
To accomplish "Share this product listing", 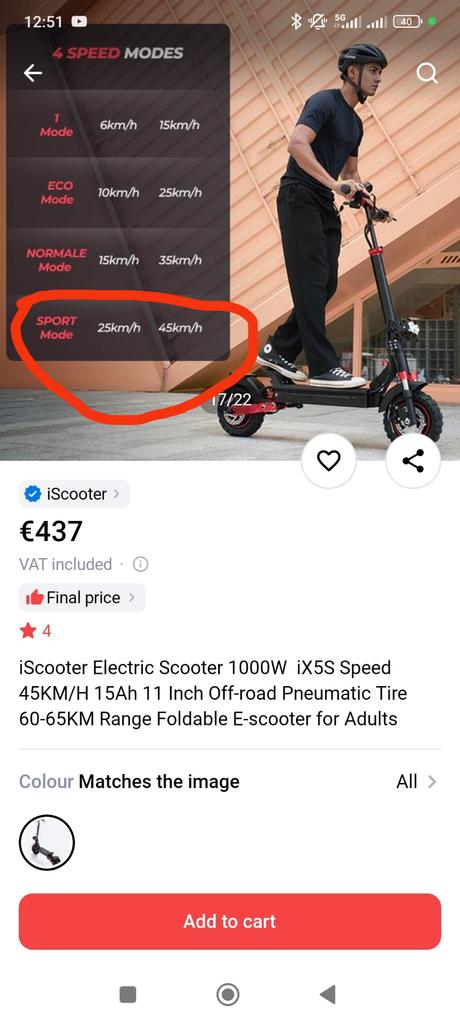I will [413, 461].
